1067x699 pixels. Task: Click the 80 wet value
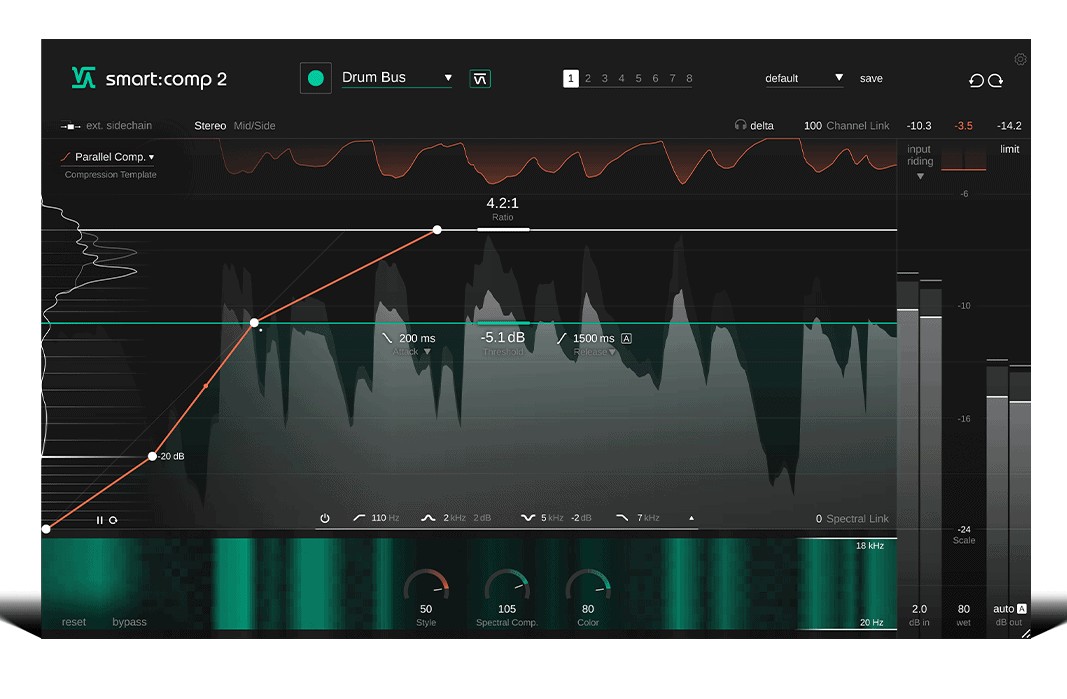(x=964, y=608)
